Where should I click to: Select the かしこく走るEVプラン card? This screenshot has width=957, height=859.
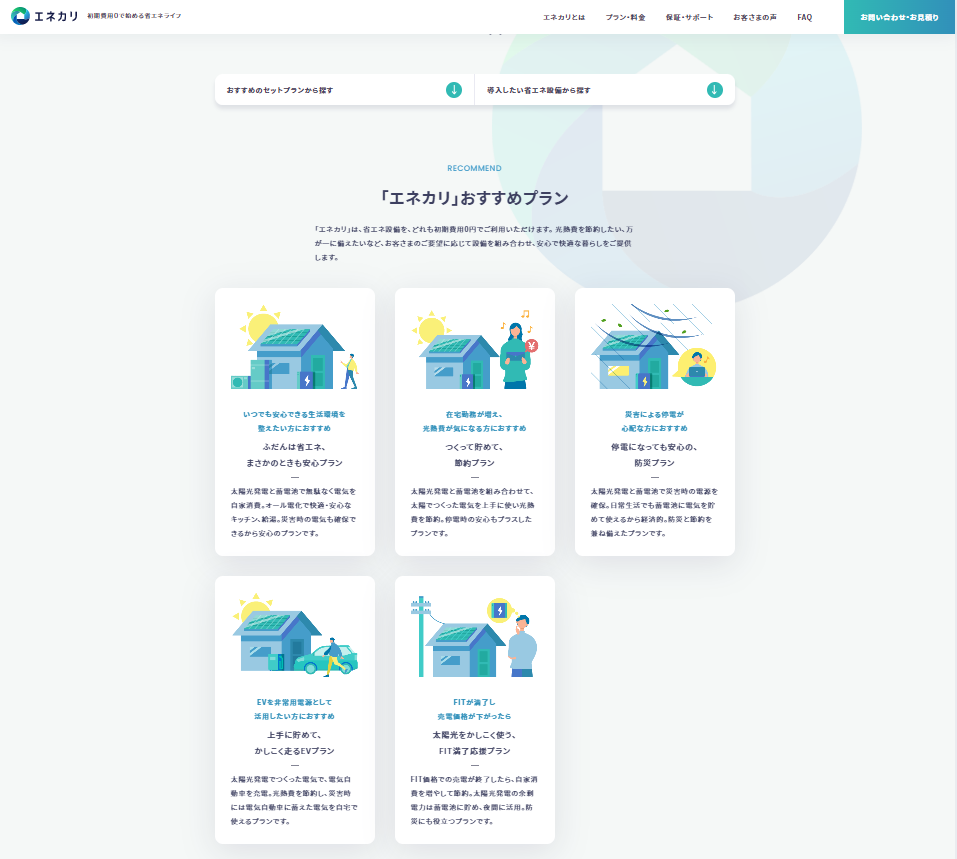294,710
